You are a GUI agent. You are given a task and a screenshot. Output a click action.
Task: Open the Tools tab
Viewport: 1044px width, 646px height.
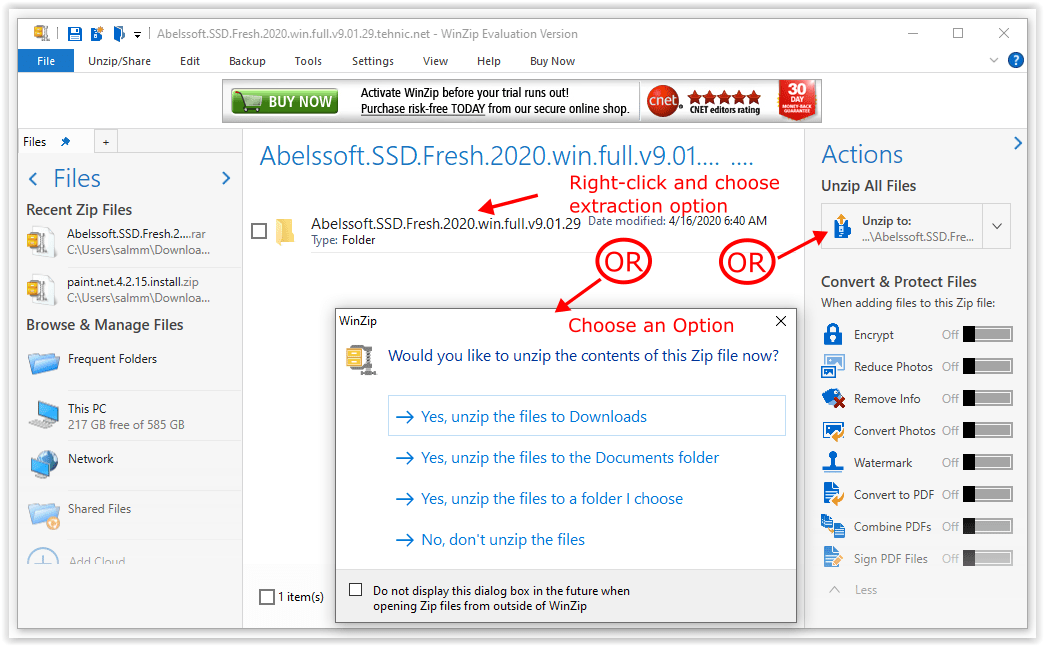point(308,61)
